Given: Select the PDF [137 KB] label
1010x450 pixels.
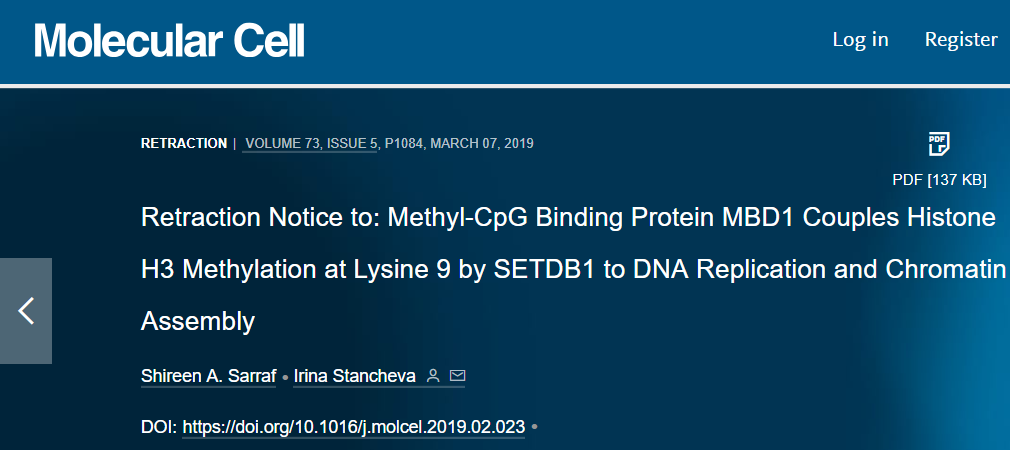Looking at the screenshot, I should pos(939,180).
